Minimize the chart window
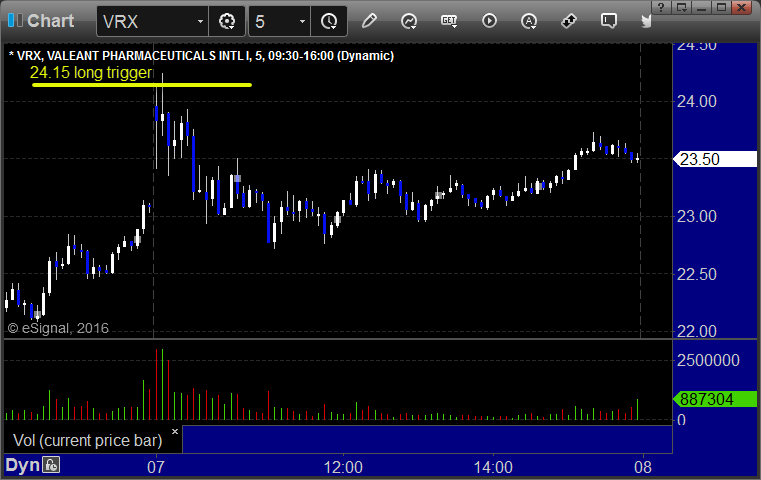 pyautogui.click(x=701, y=8)
